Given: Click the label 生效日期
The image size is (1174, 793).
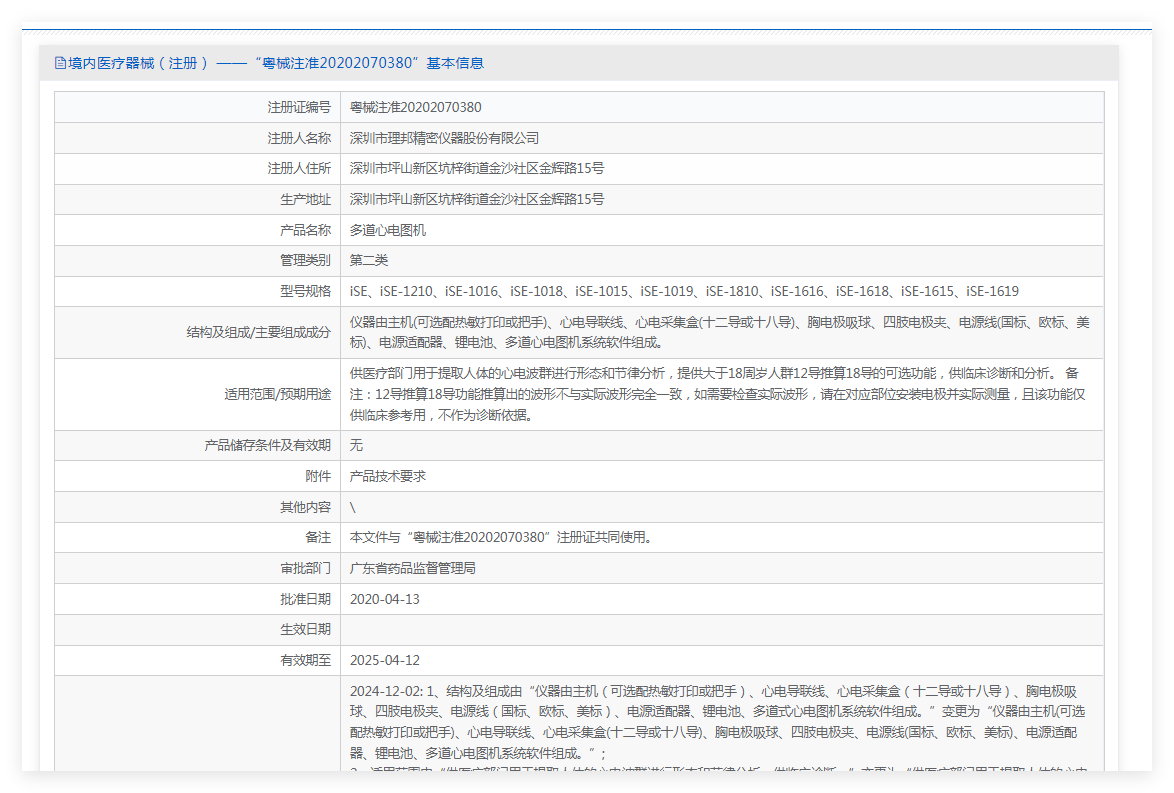Looking at the screenshot, I should (x=305, y=630).
